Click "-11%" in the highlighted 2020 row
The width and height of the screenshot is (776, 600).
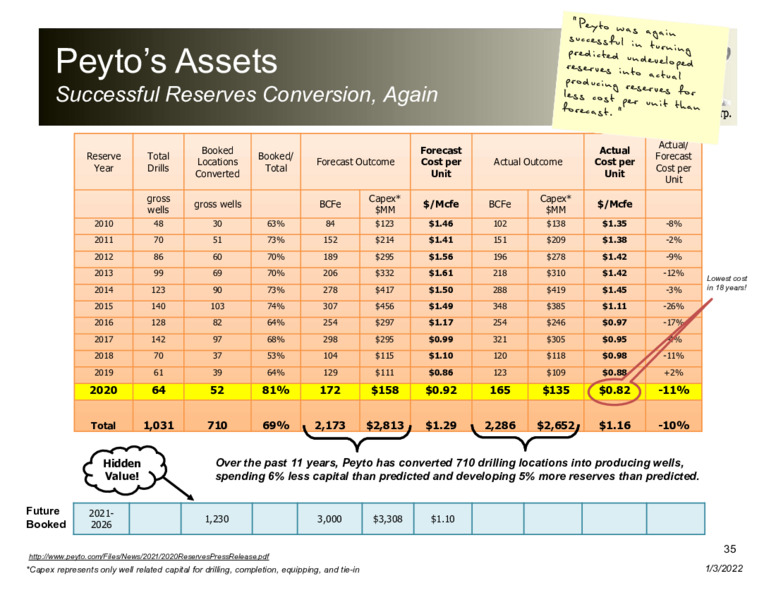pos(674,391)
